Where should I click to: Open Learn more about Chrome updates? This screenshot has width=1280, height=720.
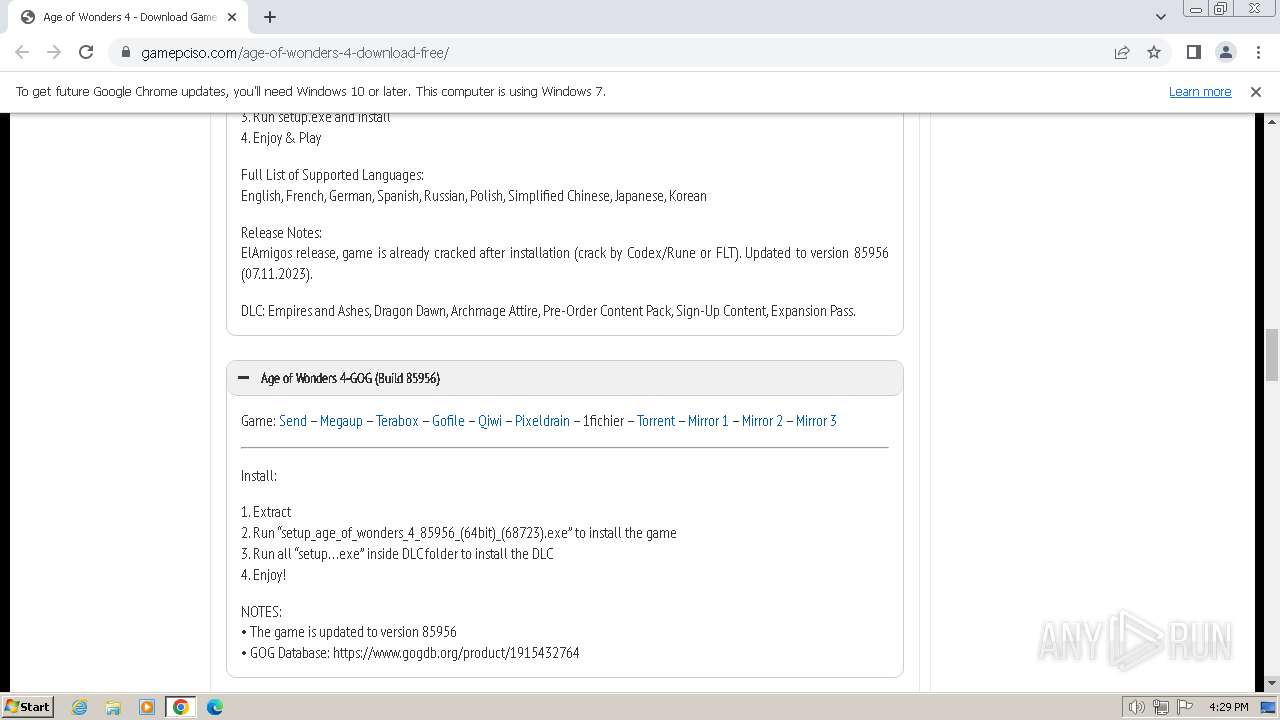tap(1200, 91)
